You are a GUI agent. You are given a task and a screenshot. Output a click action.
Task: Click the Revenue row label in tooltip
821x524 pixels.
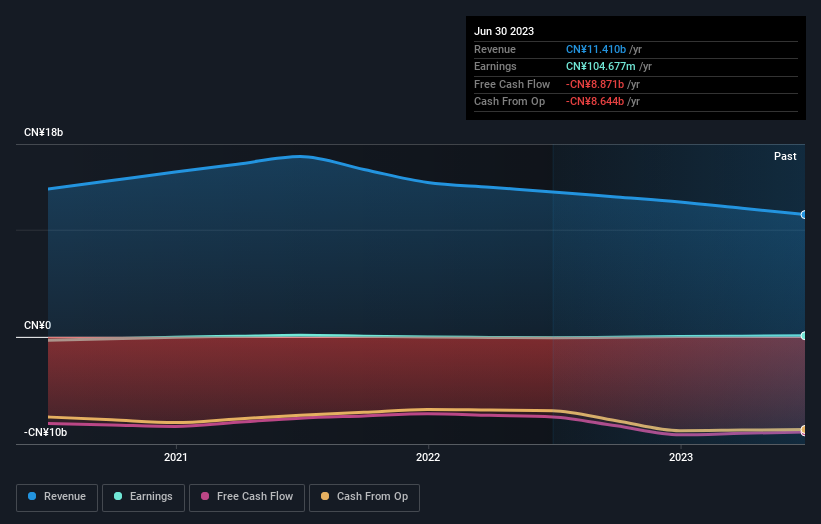click(495, 49)
